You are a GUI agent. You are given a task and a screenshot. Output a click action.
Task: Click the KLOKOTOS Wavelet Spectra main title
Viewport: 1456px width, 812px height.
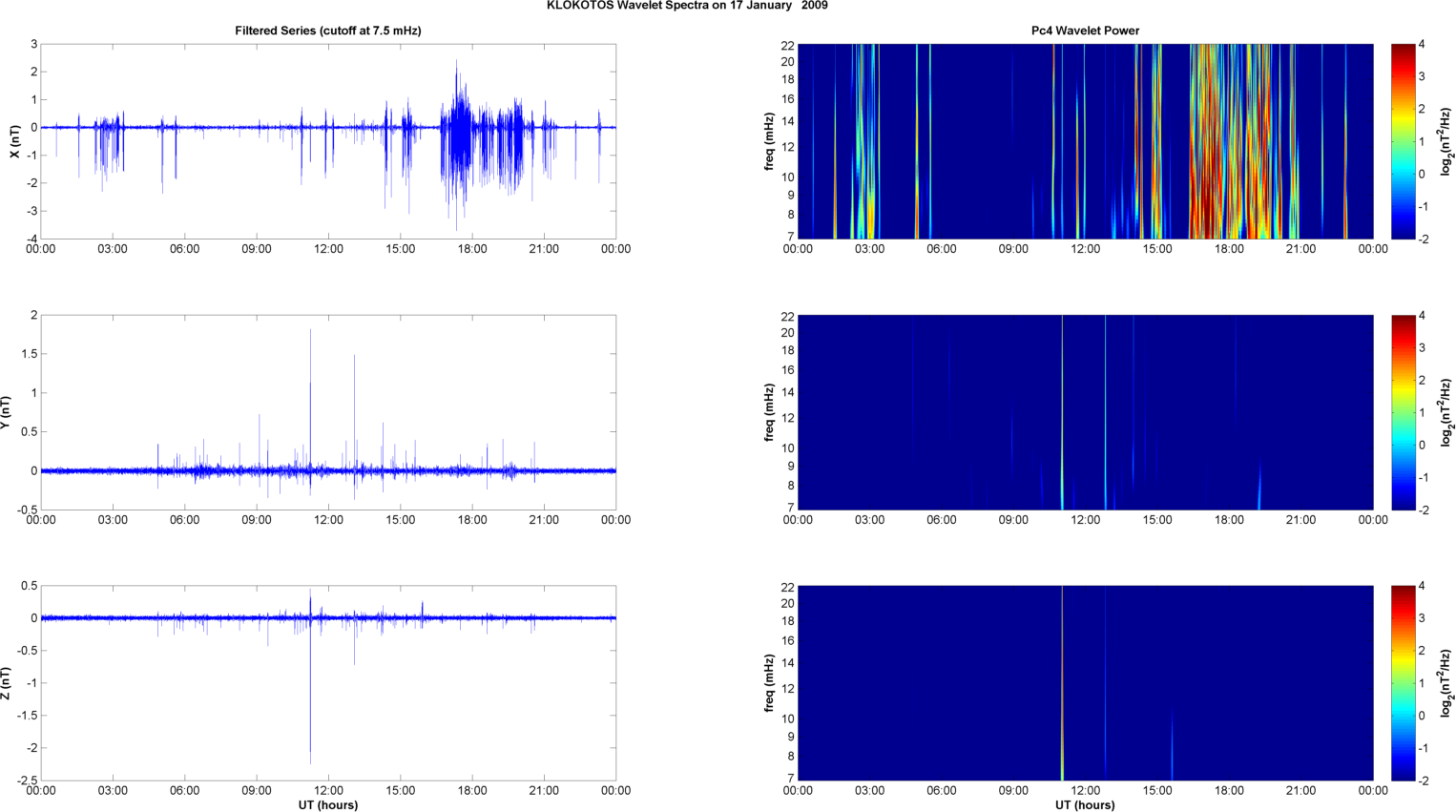(x=686, y=6)
